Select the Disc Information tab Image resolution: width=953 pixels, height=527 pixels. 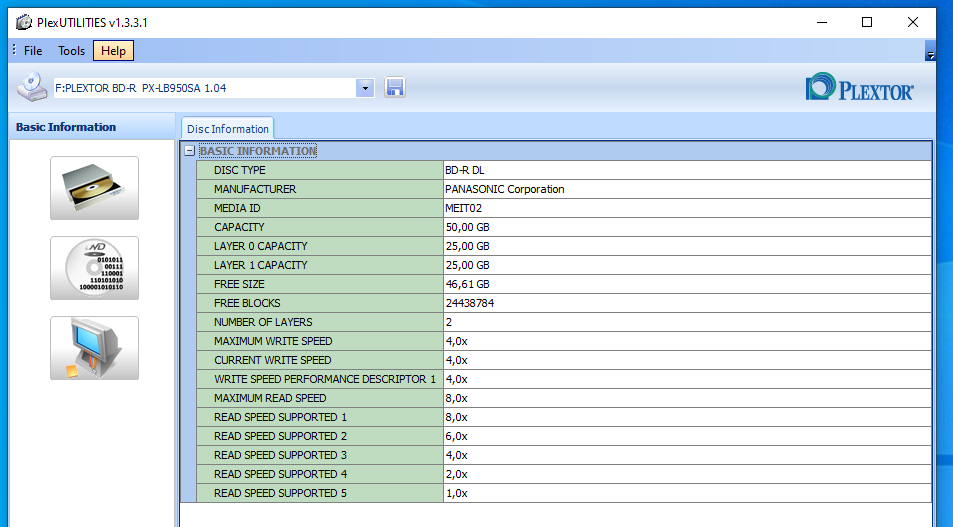click(227, 129)
